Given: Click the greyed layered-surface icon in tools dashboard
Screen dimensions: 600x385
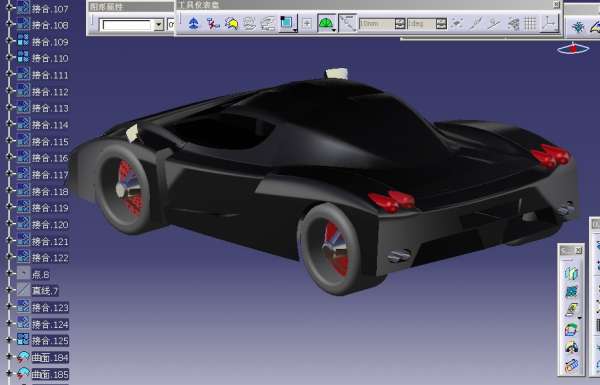Looking at the screenshot, I should [x=268, y=23].
